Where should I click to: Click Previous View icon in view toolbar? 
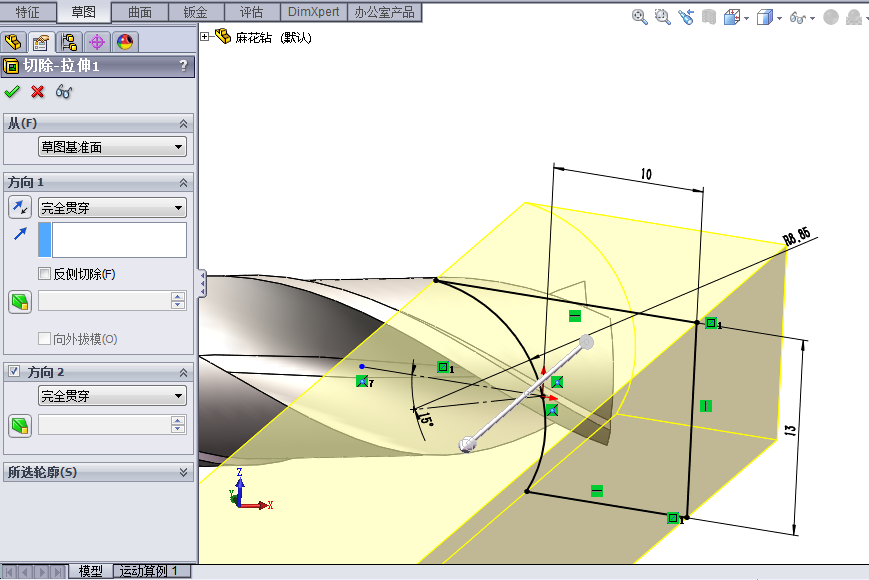point(685,17)
